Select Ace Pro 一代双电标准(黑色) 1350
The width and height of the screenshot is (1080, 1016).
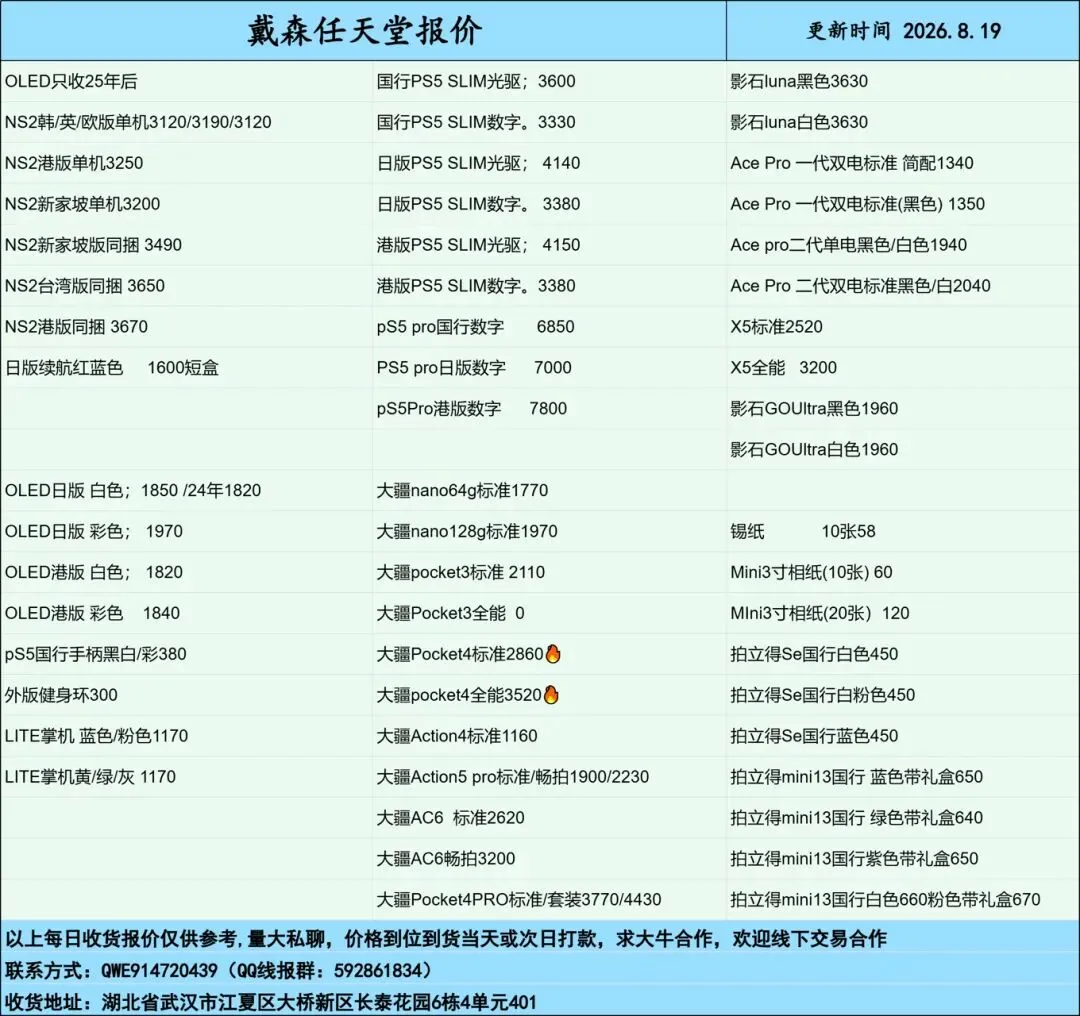[858, 204]
